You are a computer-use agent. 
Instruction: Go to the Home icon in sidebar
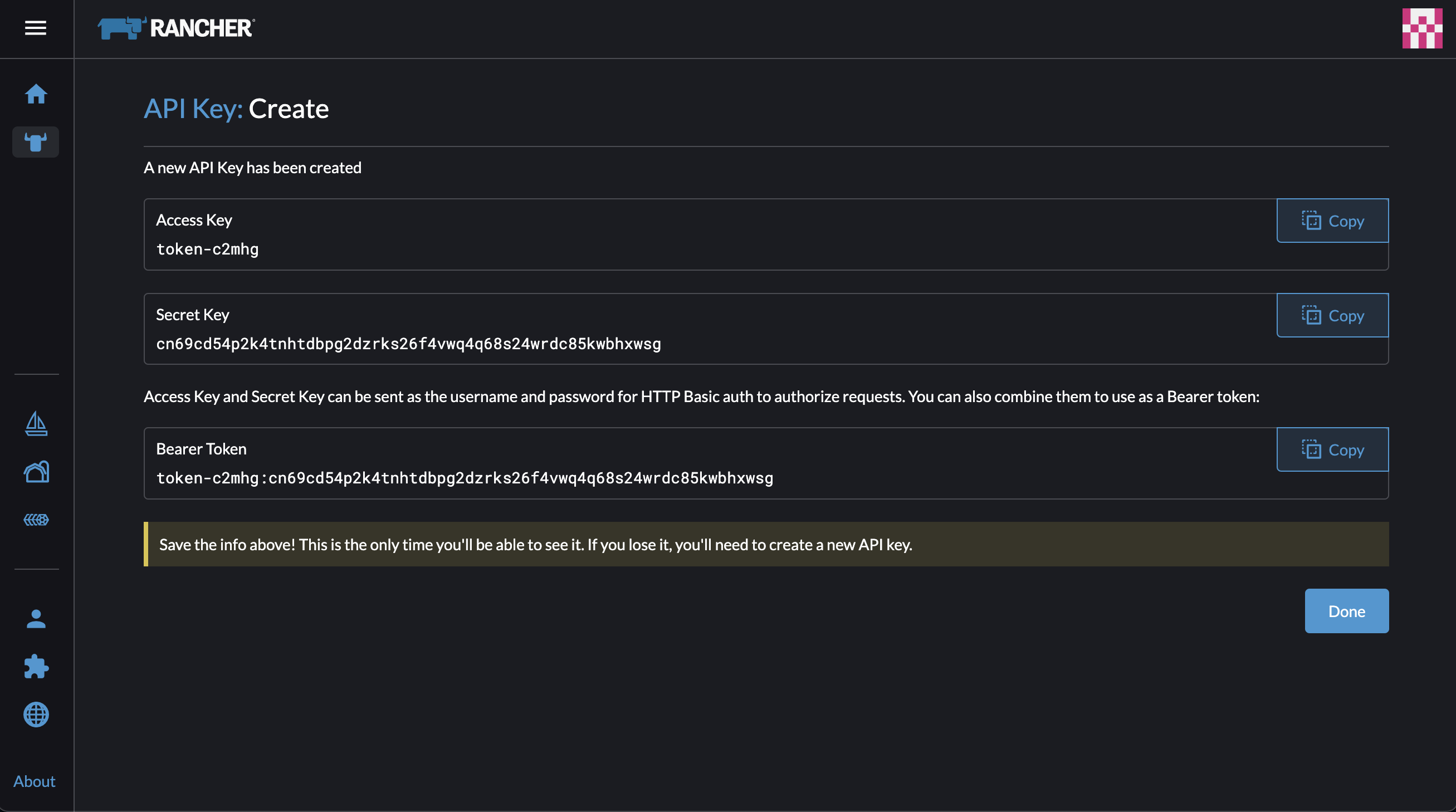click(36, 94)
